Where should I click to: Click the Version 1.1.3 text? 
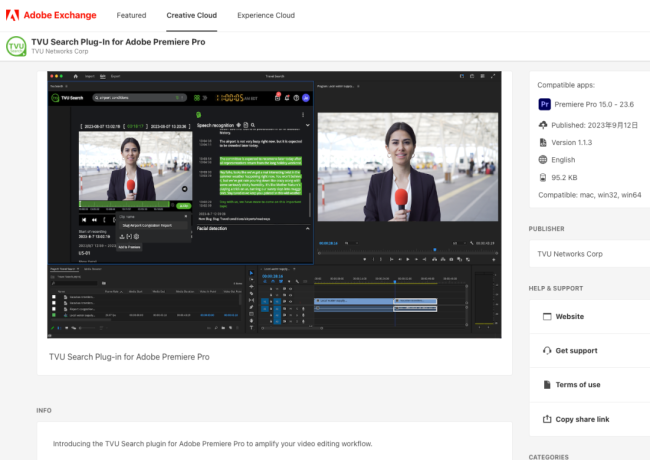(572, 143)
